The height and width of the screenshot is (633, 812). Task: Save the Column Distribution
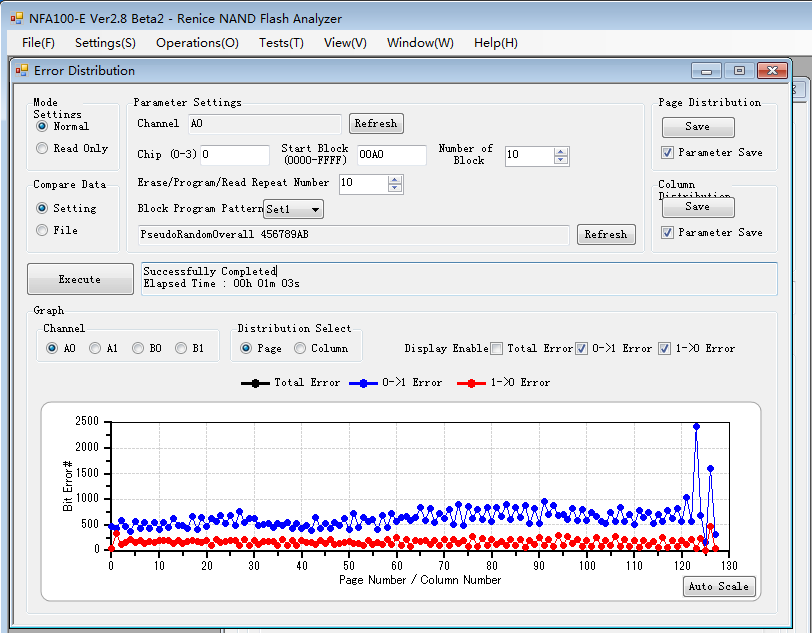(x=698, y=207)
